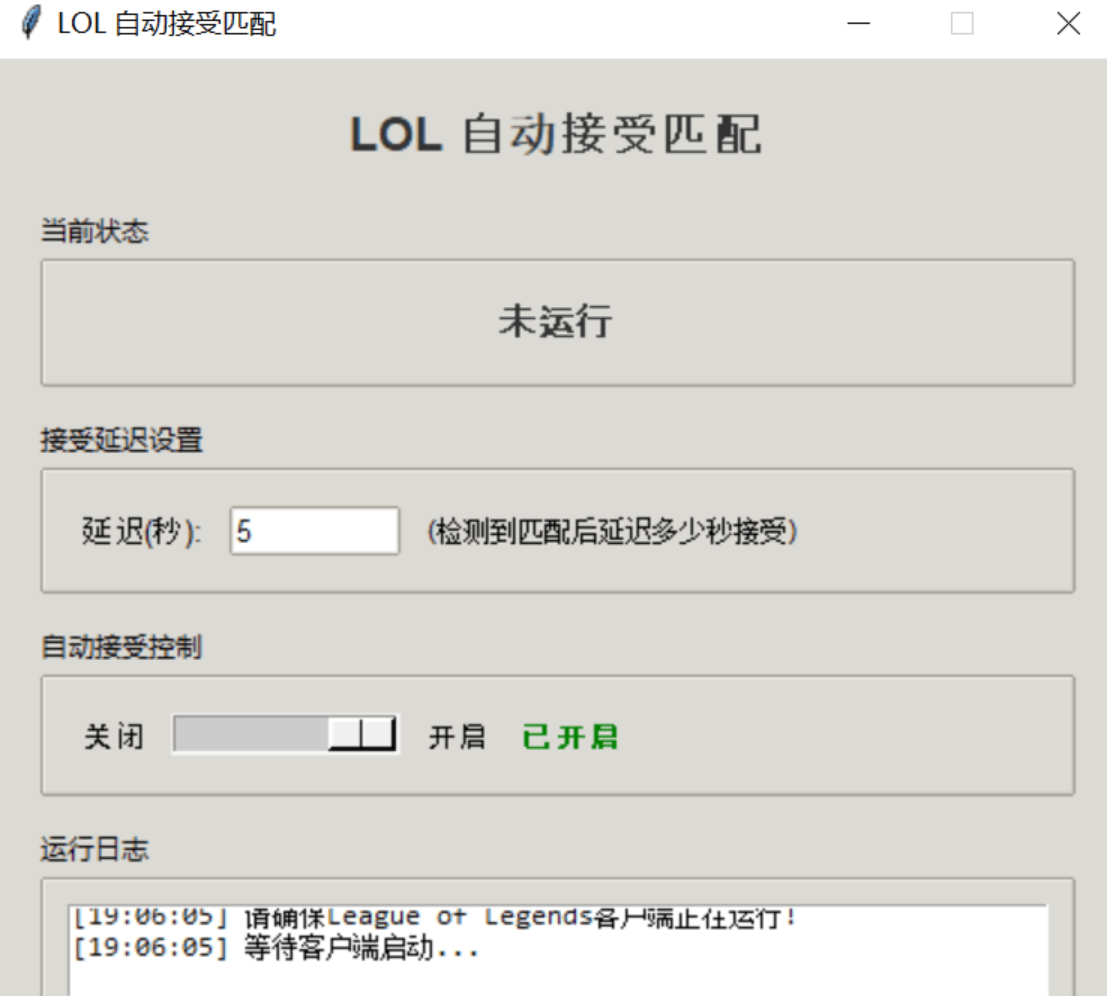Click the 当前状态 section label

[x=95, y=231]
